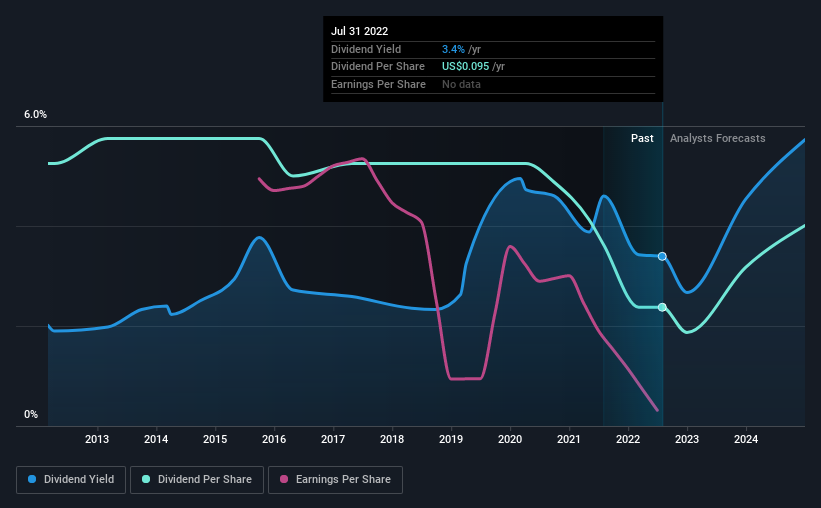821x508 pixels.
Task: Click the blue Dividend Yield legend dot
Action: click(x=32, y=479)
